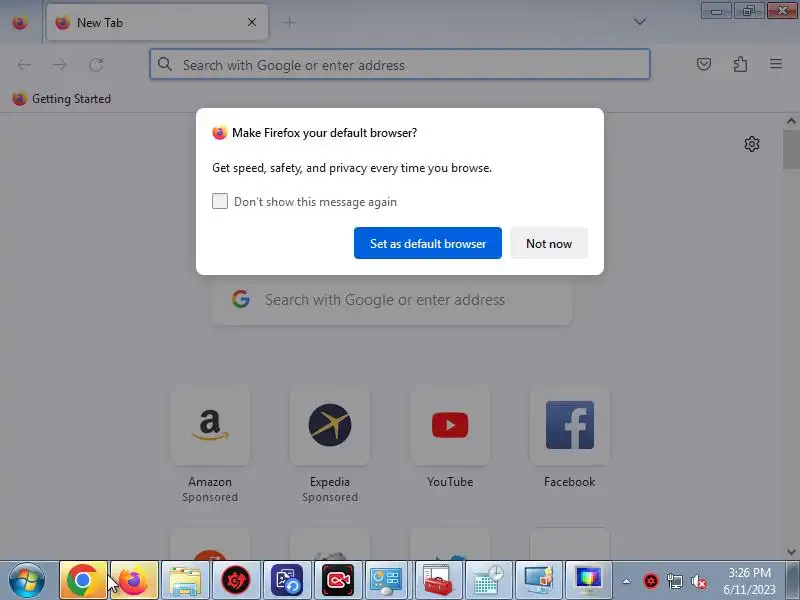Click the Show desktop strip
Image resolution: width=800 pixels, height=600 pixels.
[792, 581]
